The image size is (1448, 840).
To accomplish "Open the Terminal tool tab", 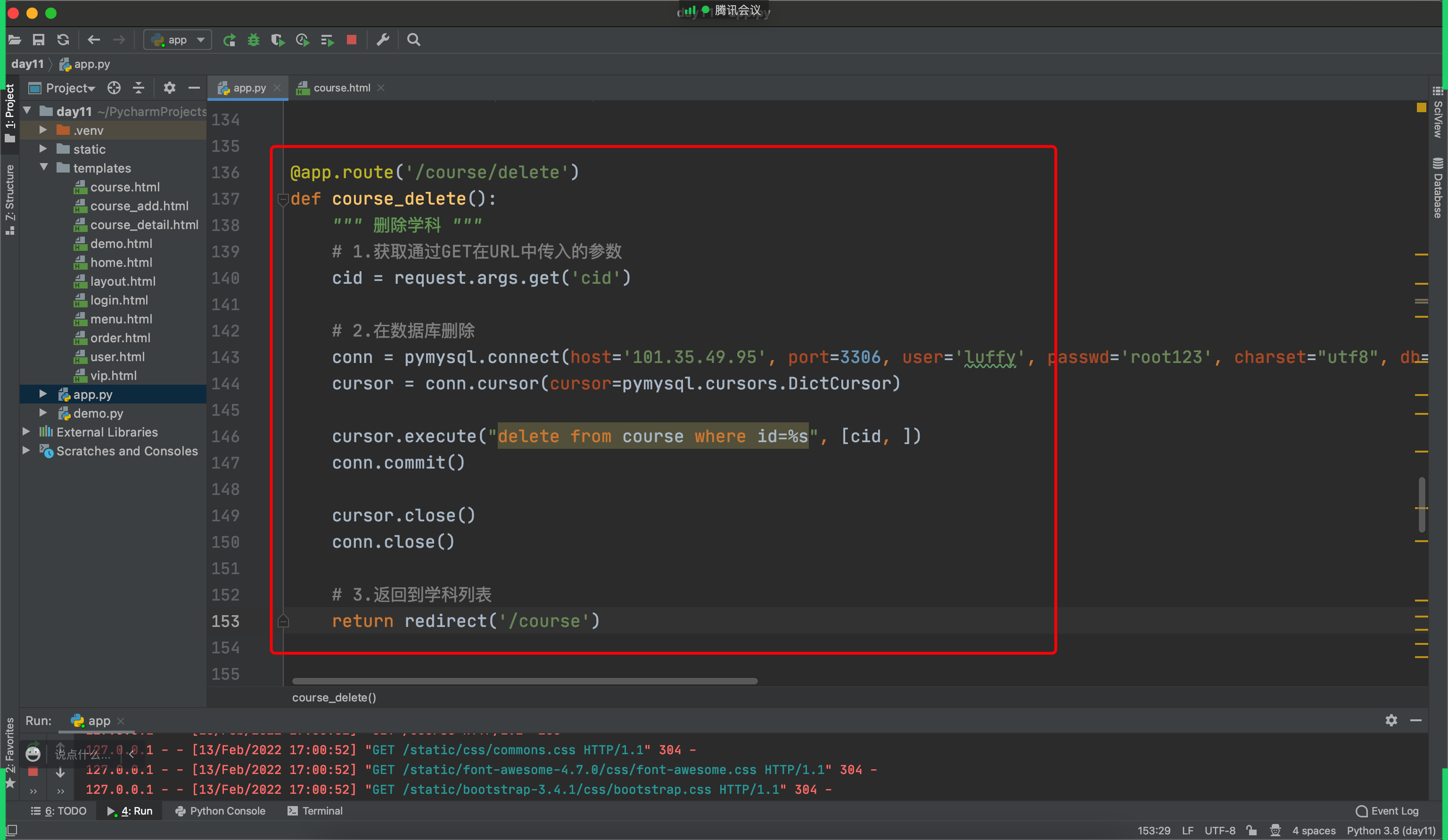I will tap(315, 811).
